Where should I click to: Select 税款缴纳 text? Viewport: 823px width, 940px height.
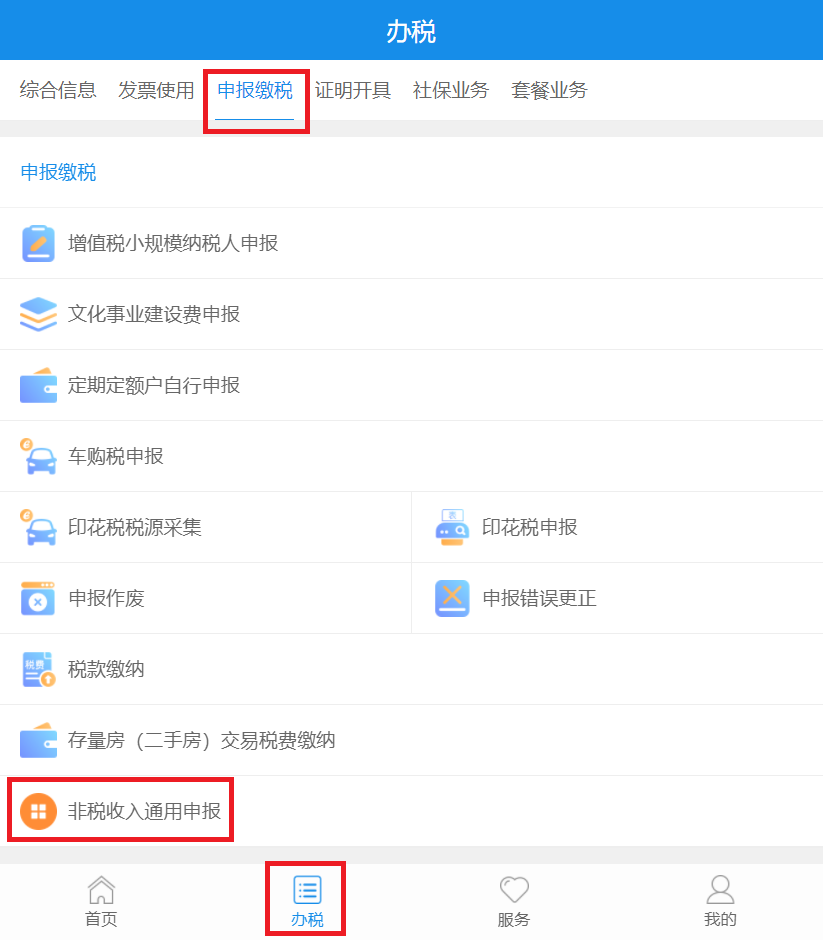click(x=106, y=669)
